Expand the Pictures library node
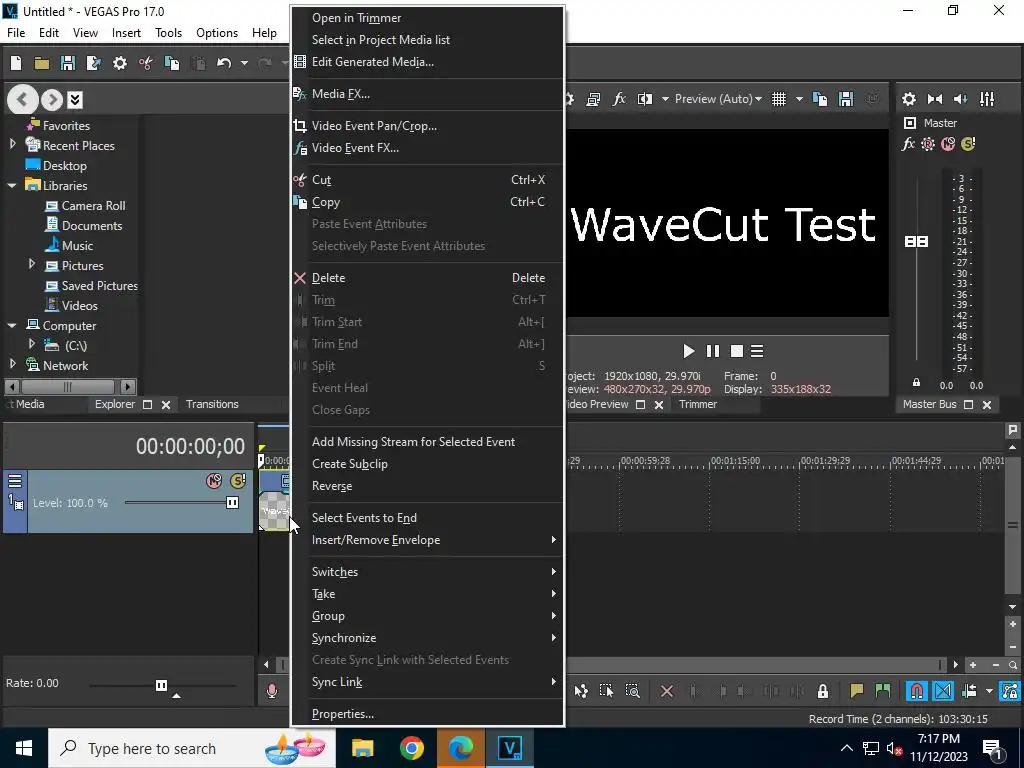Image resolution: width=1024 pixels, height=768 pixels. [x=31, y=264]
